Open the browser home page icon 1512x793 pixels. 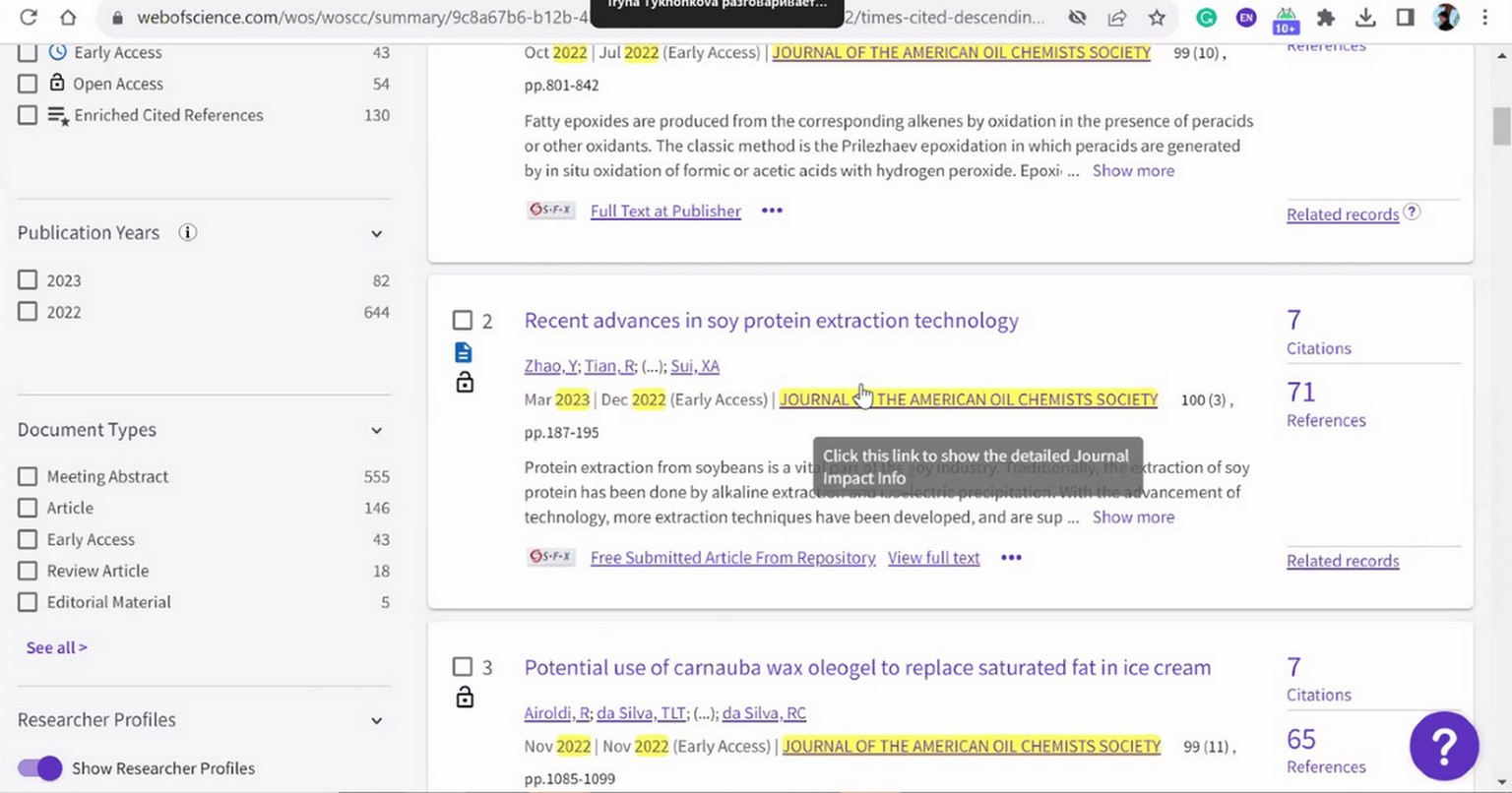[x=67, y=17]
